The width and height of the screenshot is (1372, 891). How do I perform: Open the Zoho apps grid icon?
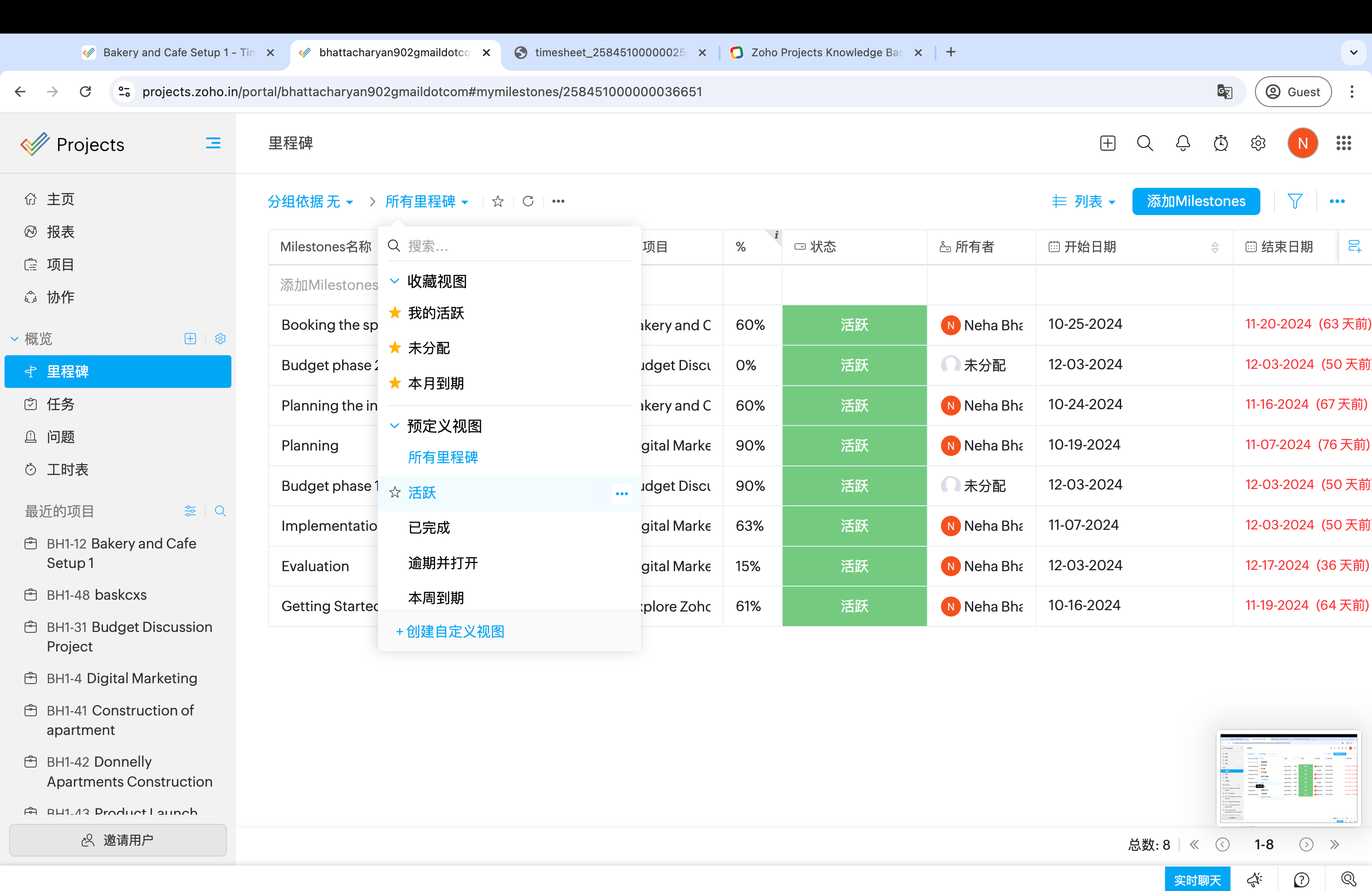1344,143
